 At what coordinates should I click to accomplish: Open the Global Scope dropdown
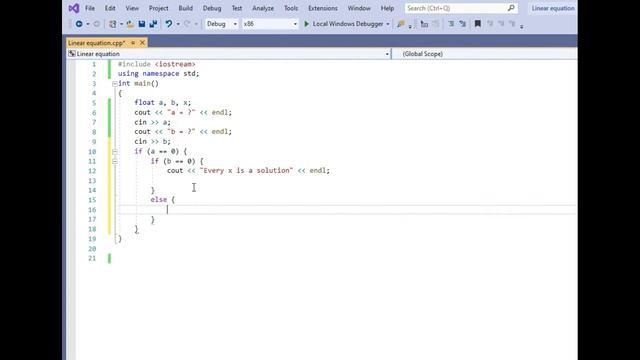(485, 54)
